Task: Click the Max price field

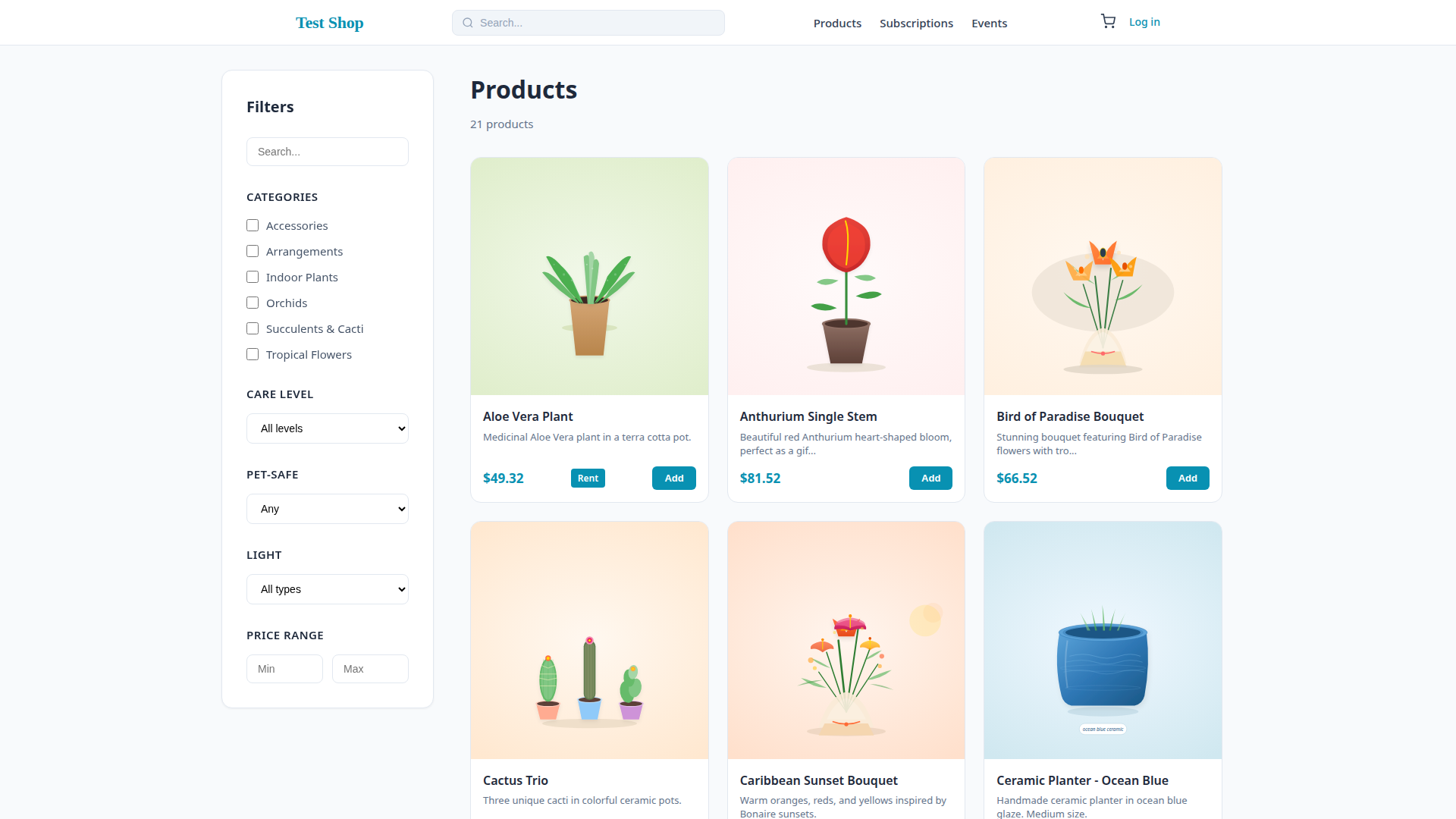Action: (x=370, y=669)
